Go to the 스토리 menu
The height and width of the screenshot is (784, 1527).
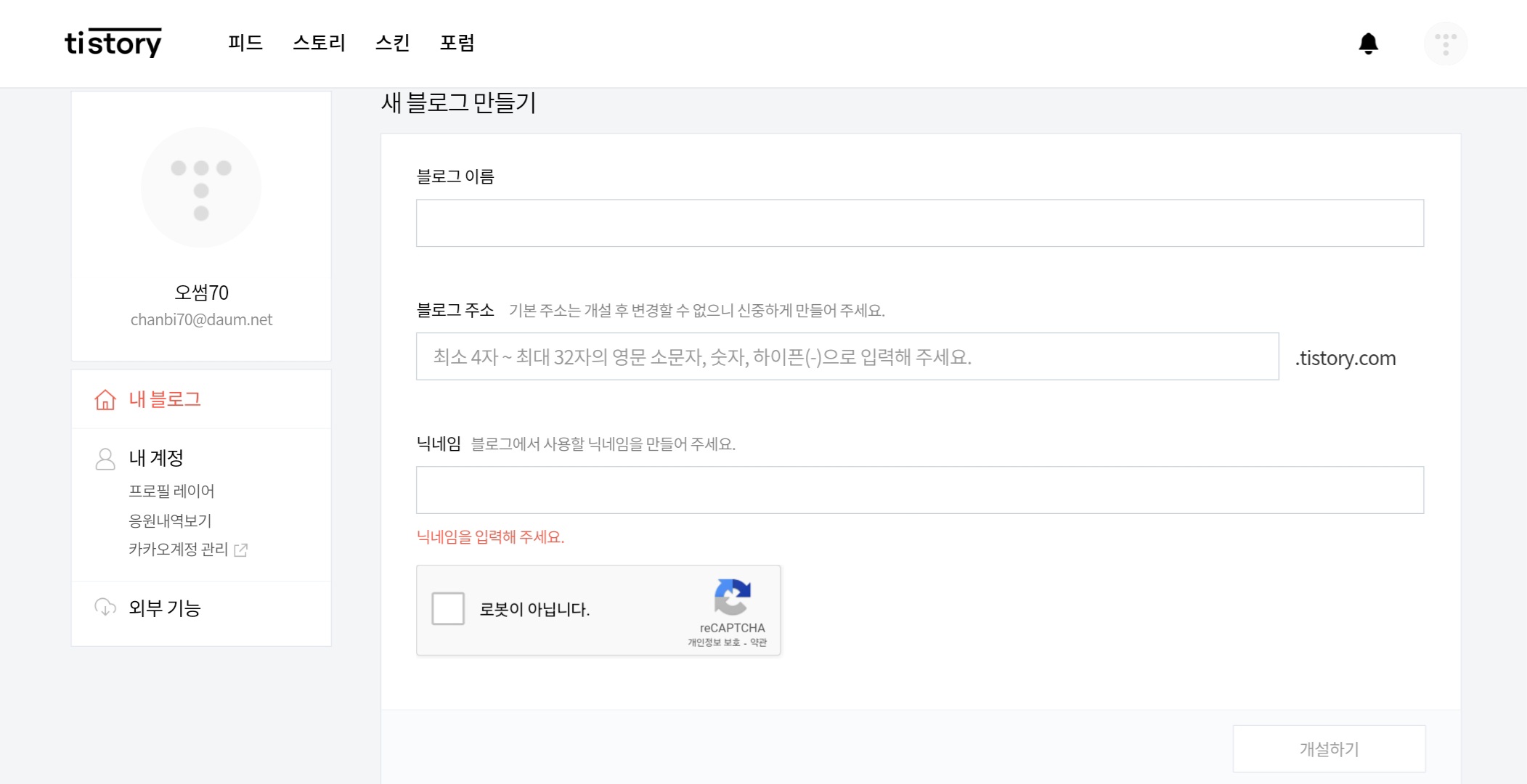coord(319,43)
